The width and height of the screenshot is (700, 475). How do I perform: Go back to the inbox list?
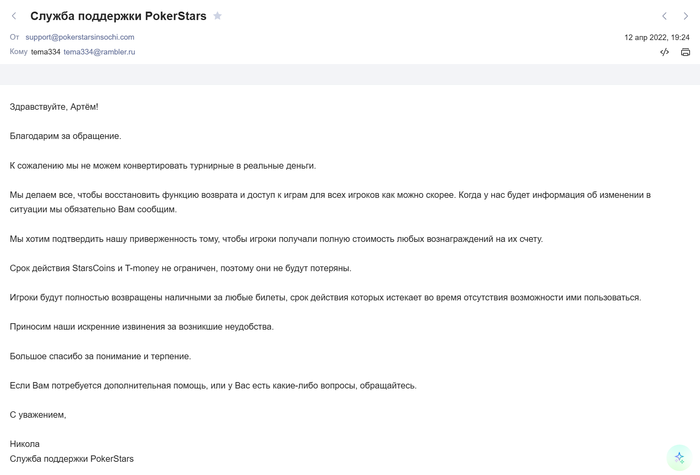[14, 16]
